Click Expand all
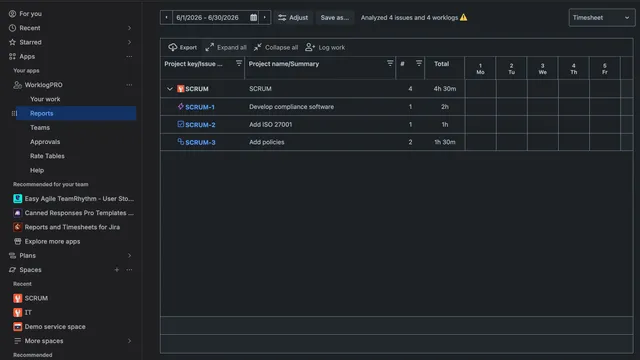The width and height of the screenshot is (640, 360). (x=226, y=47)
